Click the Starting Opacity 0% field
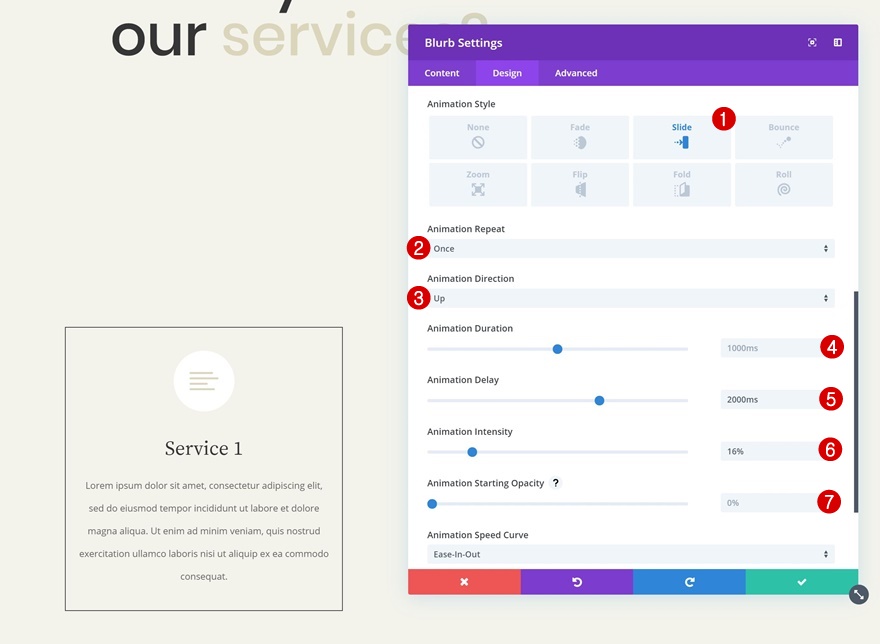This screenshot has height=644, width=880. pos(777,503)
